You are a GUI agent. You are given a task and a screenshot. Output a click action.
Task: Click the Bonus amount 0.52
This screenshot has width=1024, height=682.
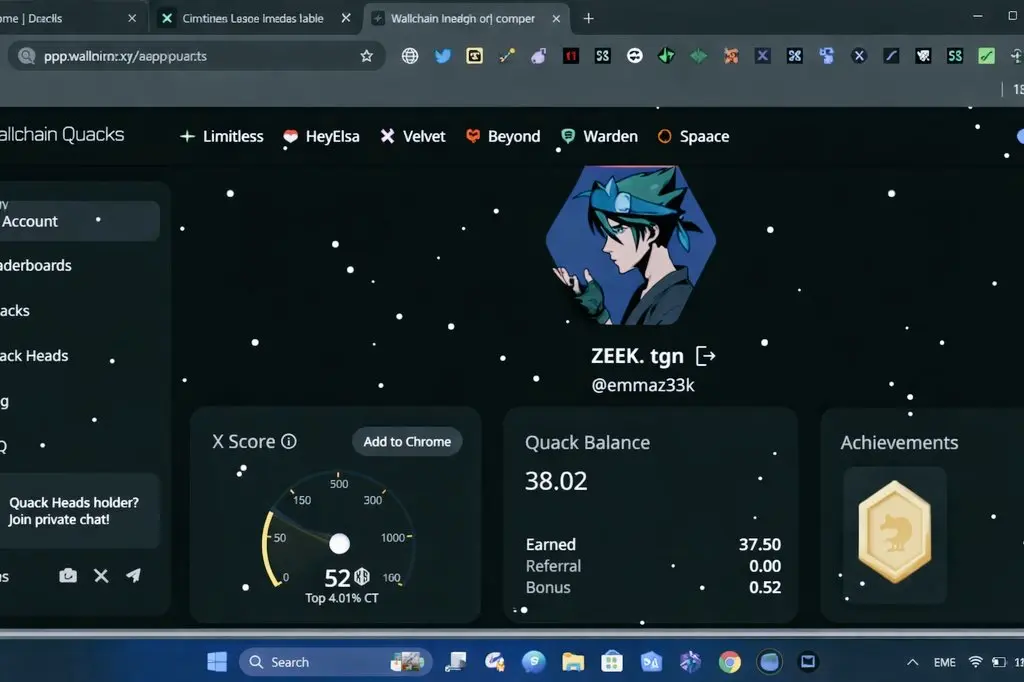coord(765,587)
